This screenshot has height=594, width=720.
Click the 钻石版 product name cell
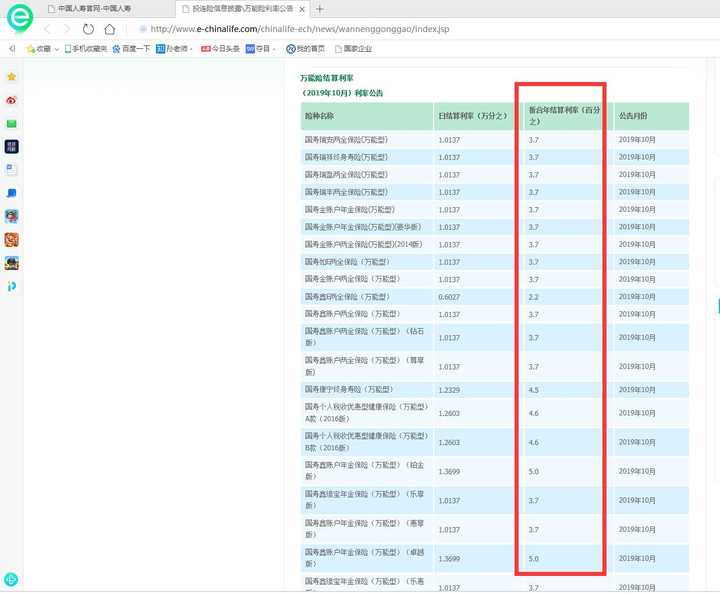[x=365, y=337]
